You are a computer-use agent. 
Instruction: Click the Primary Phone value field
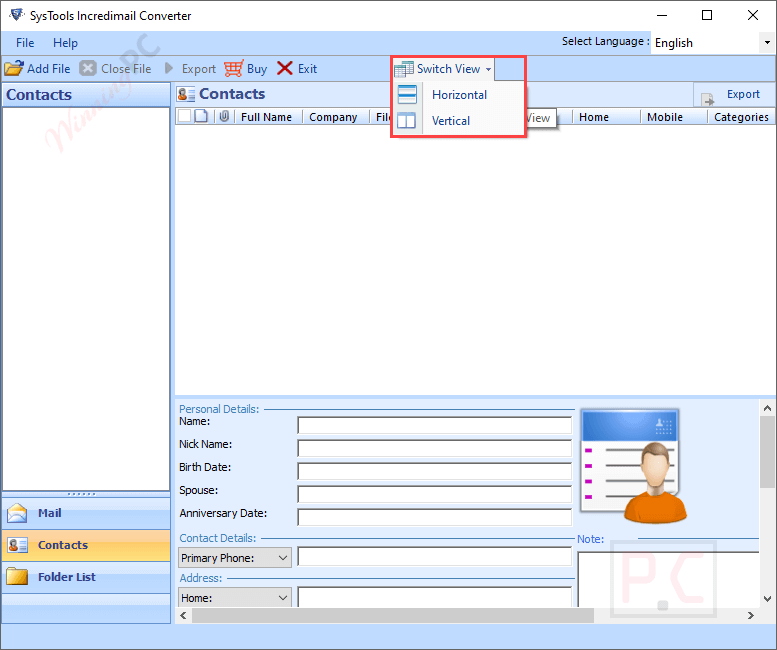click(x=435, y=556)
